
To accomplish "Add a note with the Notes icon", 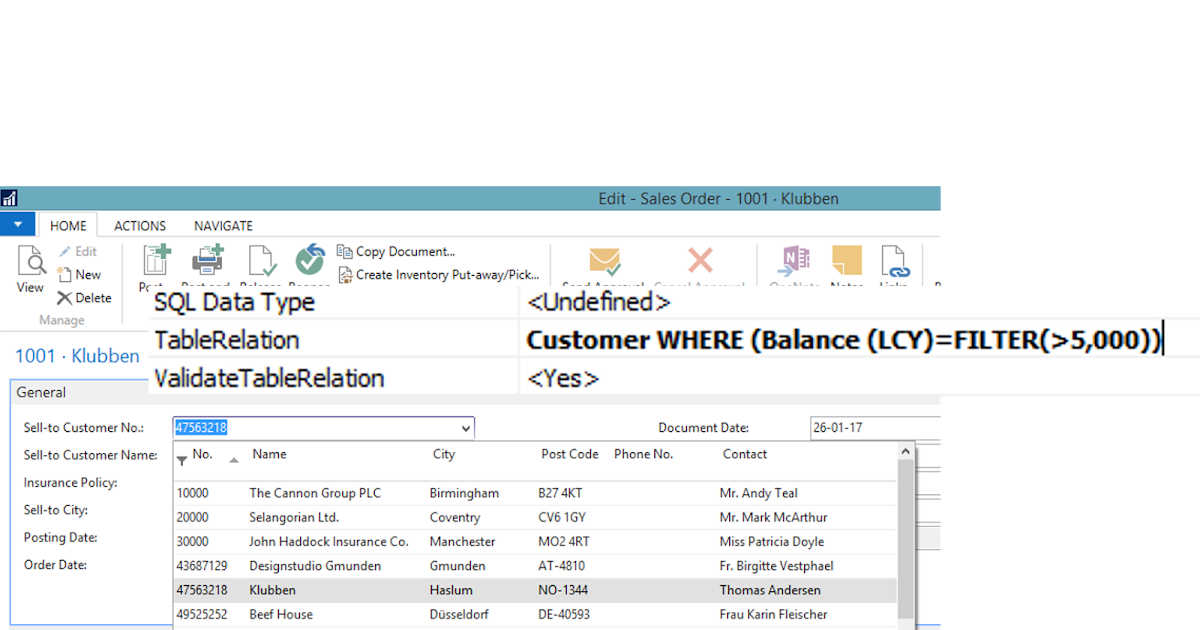I will tap(846, 263).
